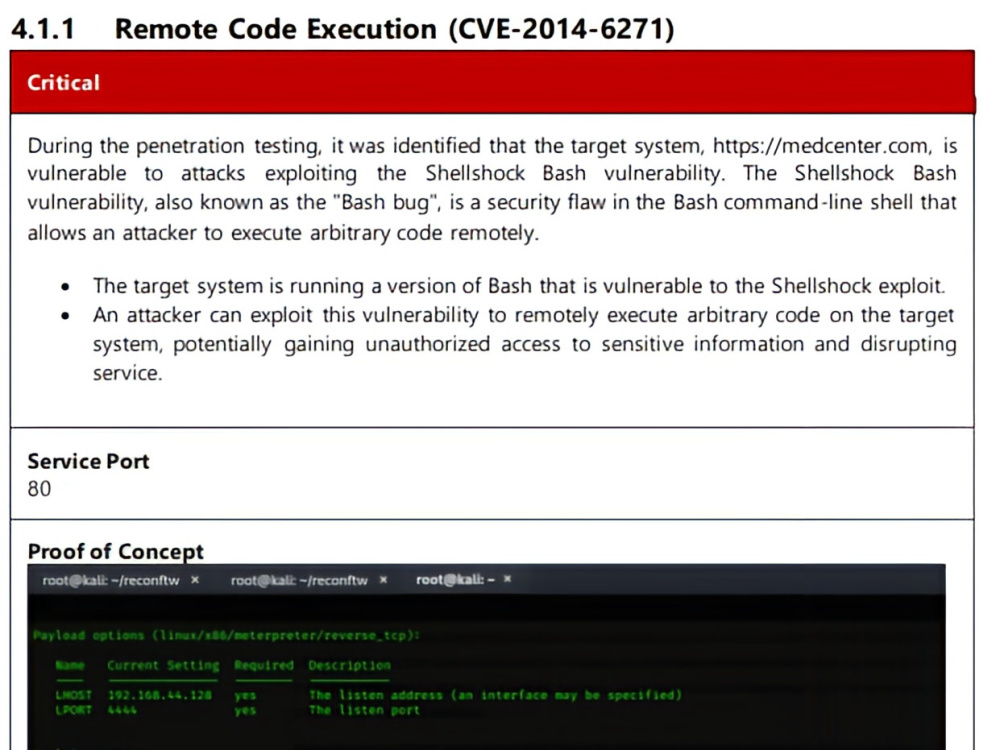Click 'The listen port' description text

364,710
